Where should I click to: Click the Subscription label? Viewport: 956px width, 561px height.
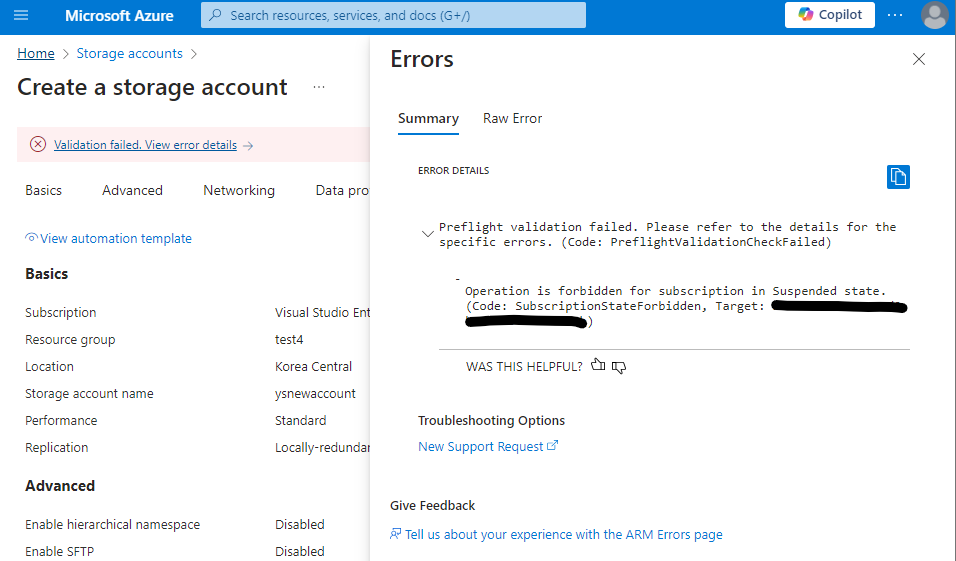[60, 313]
